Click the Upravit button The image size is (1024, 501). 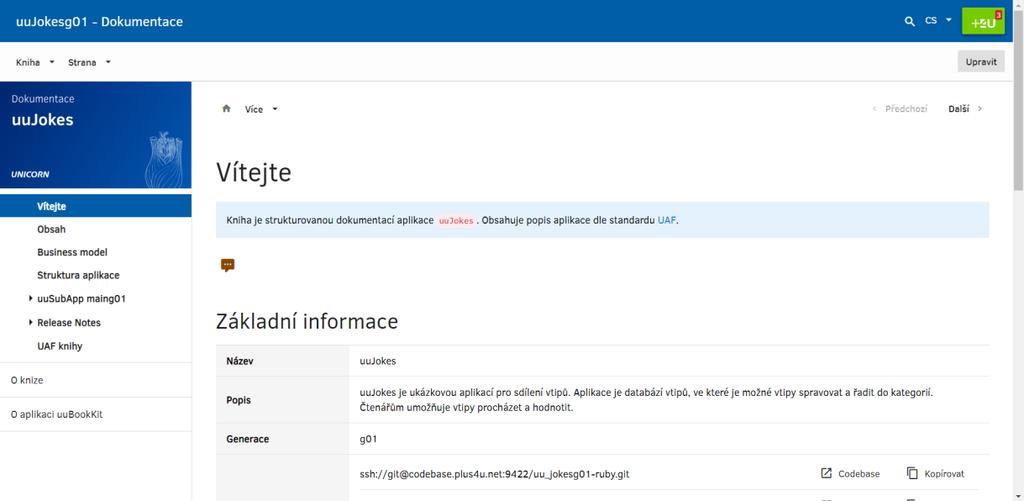[x=981, y=62]
